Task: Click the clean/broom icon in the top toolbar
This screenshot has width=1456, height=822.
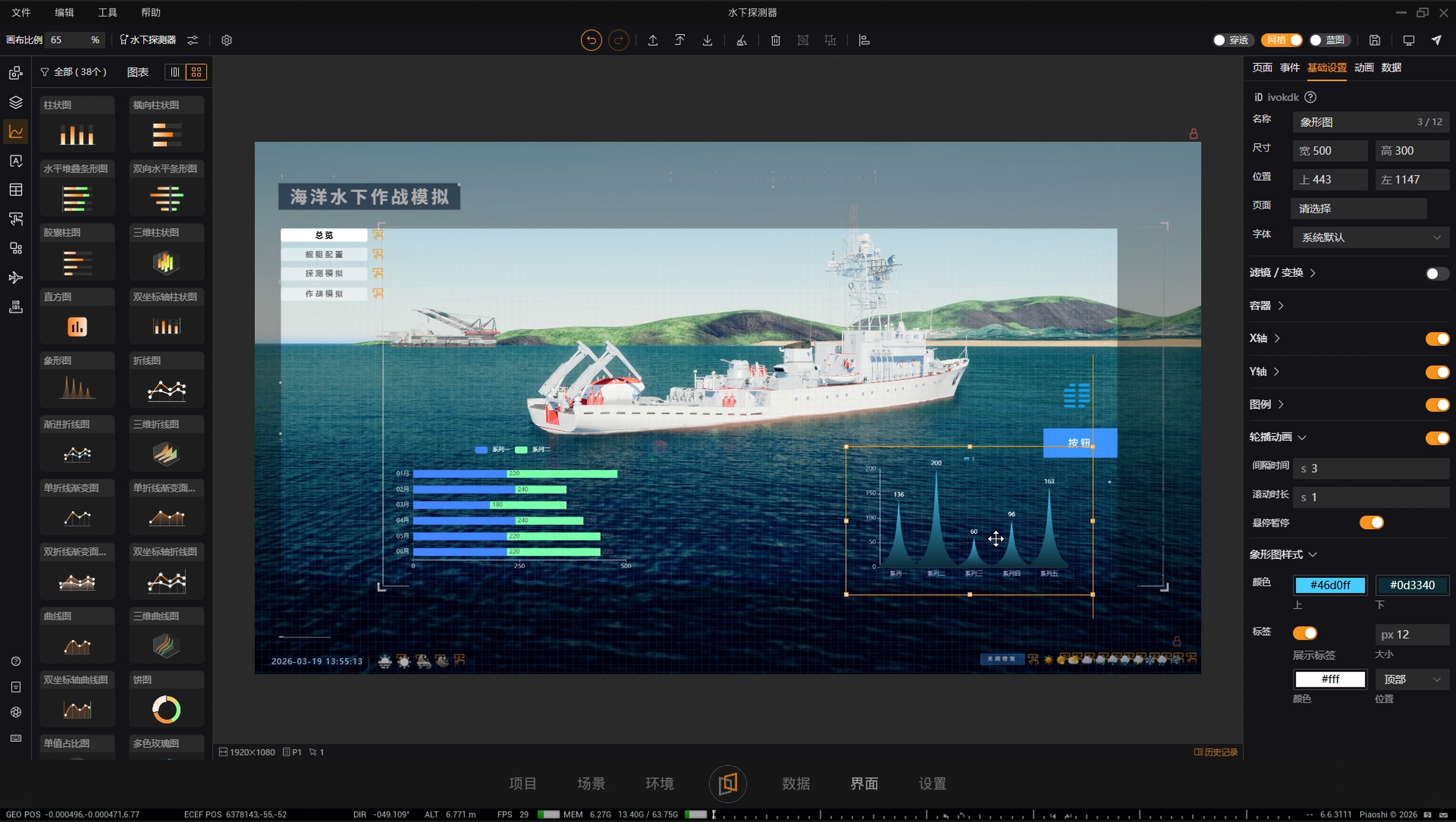Action: pyautogui.click(x=741, y=40)
